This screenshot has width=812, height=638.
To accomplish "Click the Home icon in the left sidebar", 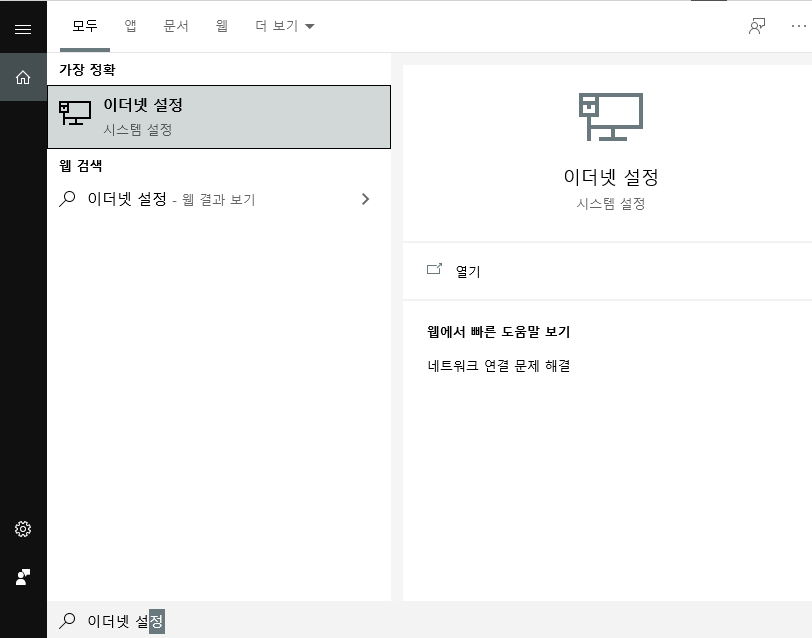I will [23, 77].
